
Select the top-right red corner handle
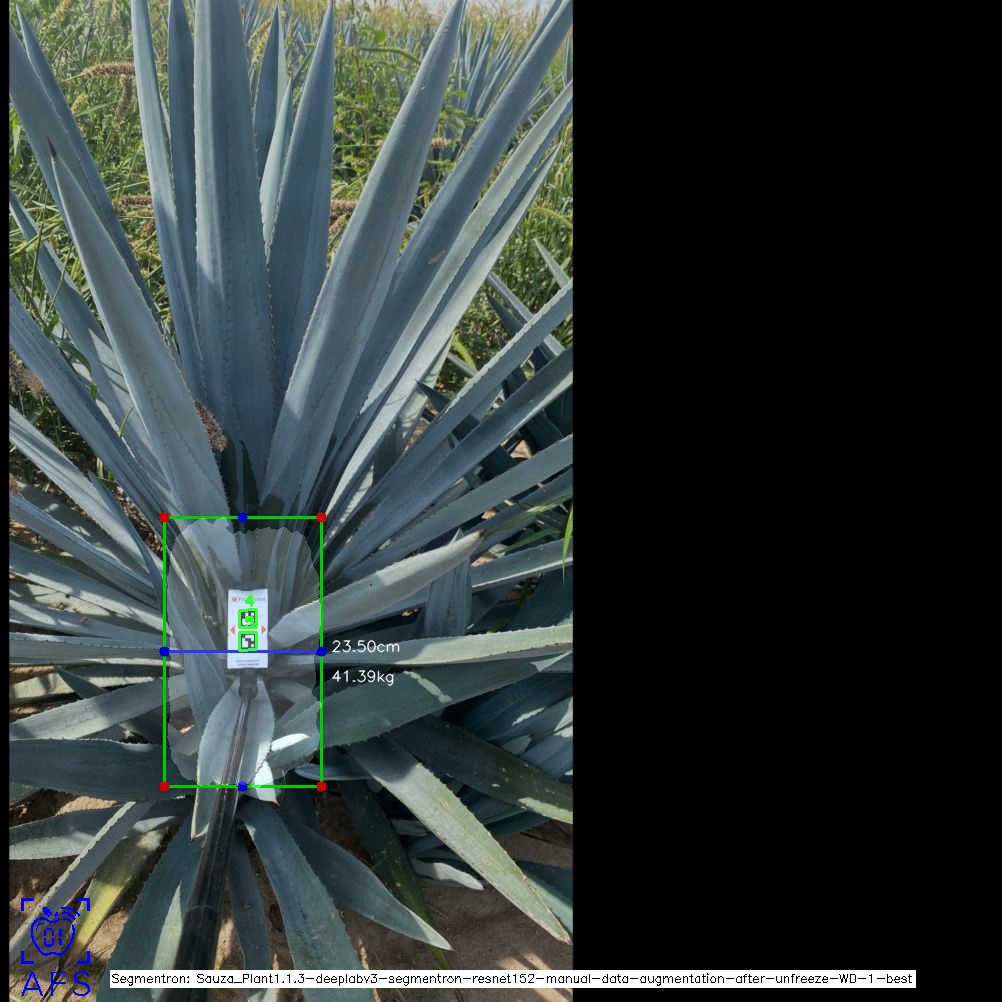pos(321,517)
